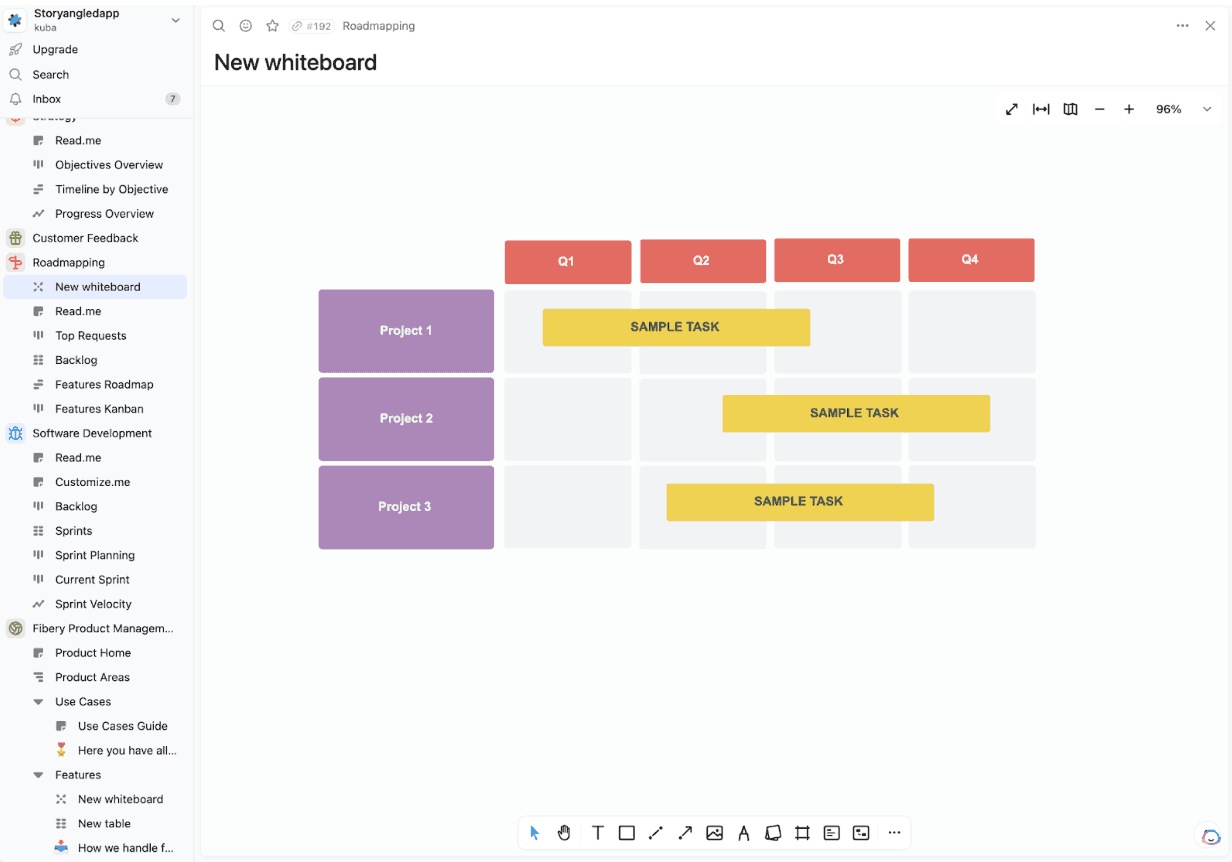The image size is (1232, 862).
Task: Select the hand pan tool
Action: click(x=564, y=832)
